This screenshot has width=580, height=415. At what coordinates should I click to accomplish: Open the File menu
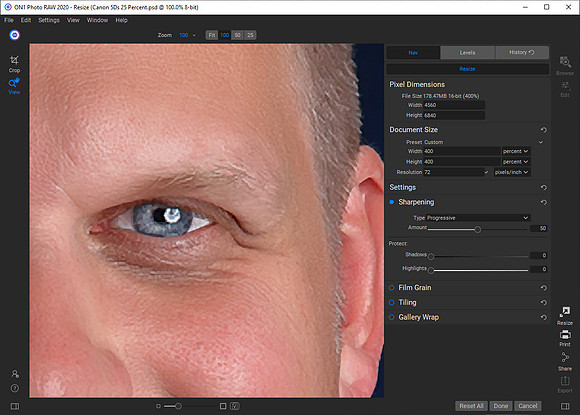(x=9, y=20)
